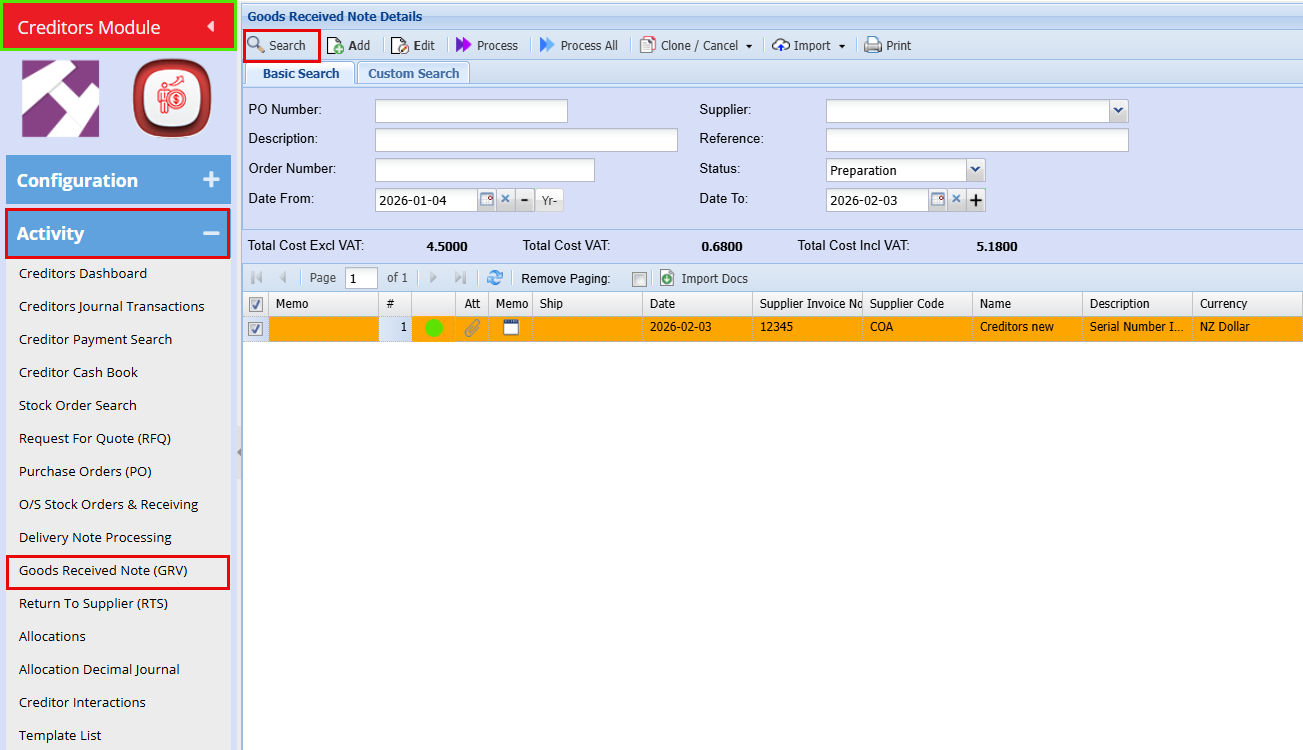This screenshot has width=1303, height=750.
Task: Expand the Configuration sidebar section
Action: pos(211,180)
